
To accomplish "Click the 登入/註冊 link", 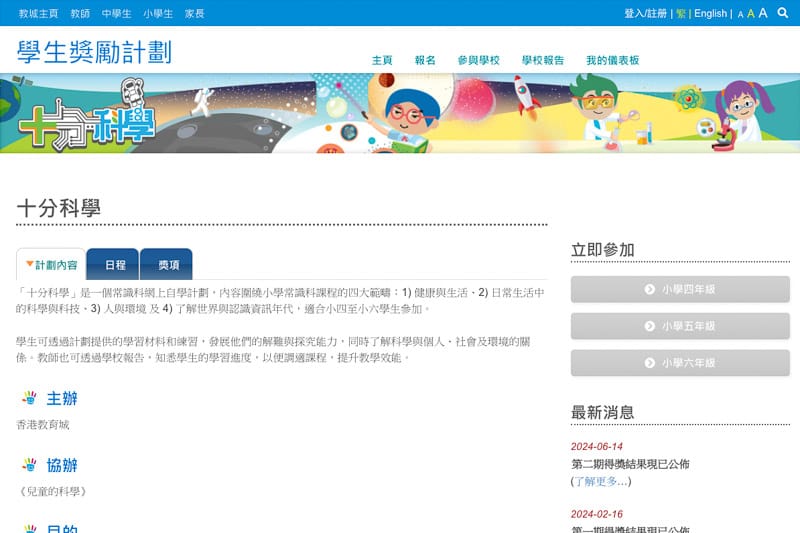I will point(645,14).
